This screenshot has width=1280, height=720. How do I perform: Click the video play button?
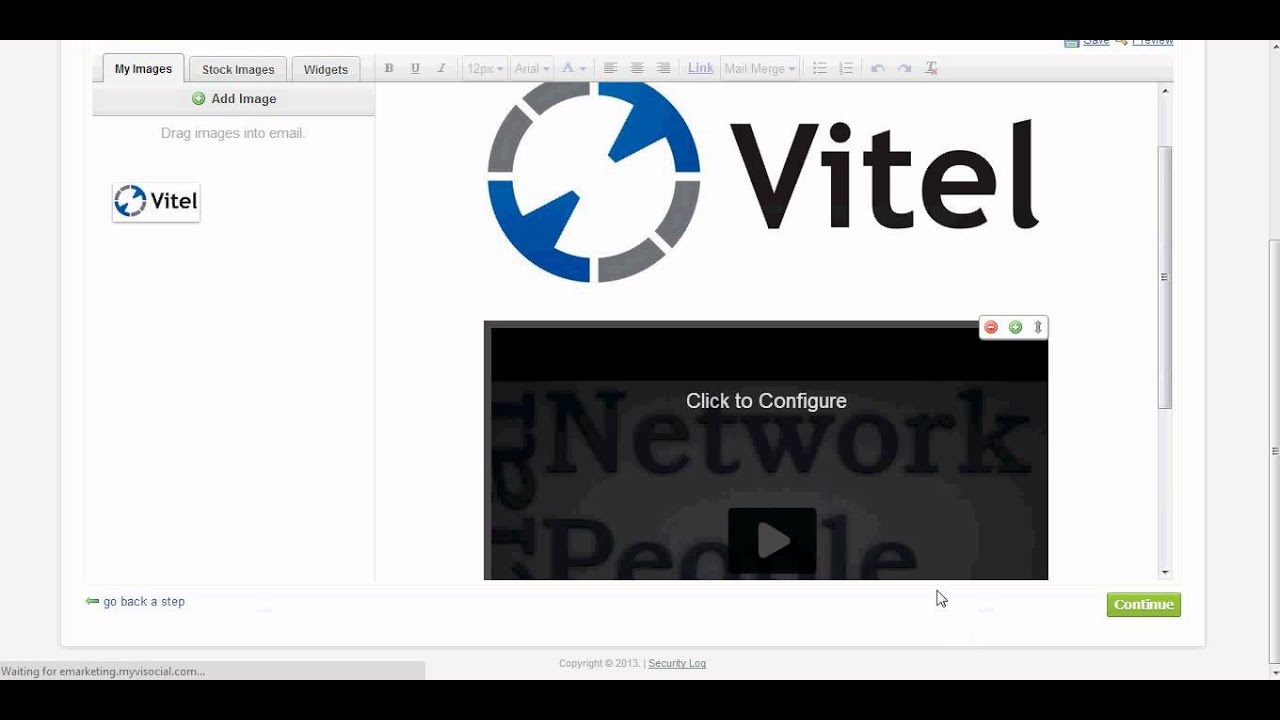(x=772, y=540)
